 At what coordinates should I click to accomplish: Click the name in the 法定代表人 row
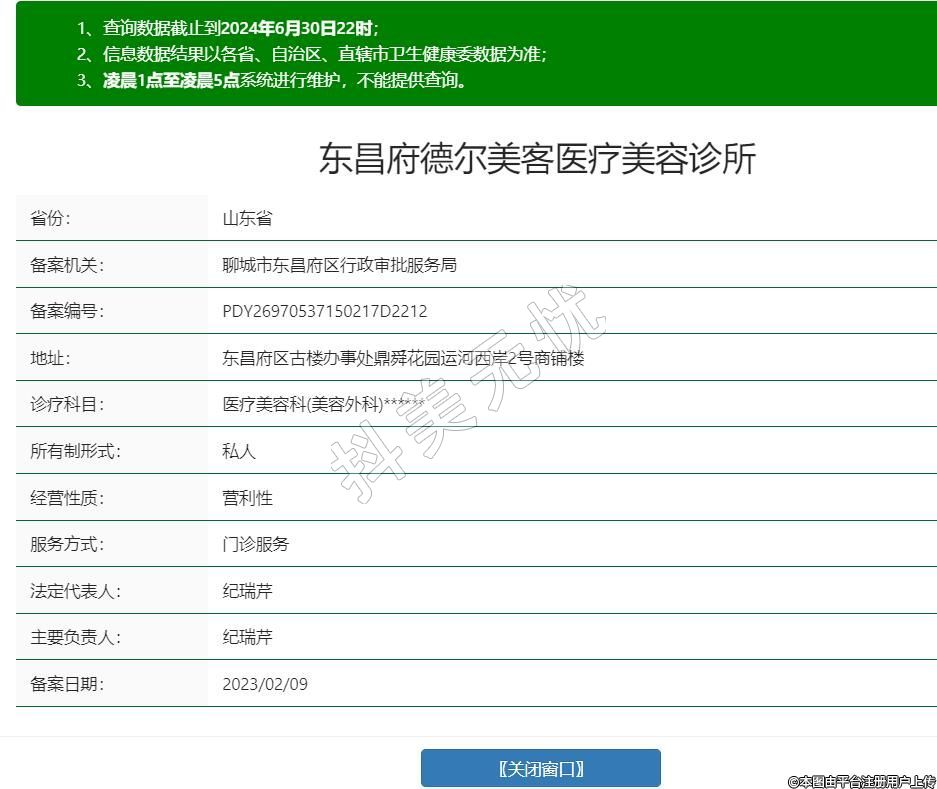pos(247,591)
